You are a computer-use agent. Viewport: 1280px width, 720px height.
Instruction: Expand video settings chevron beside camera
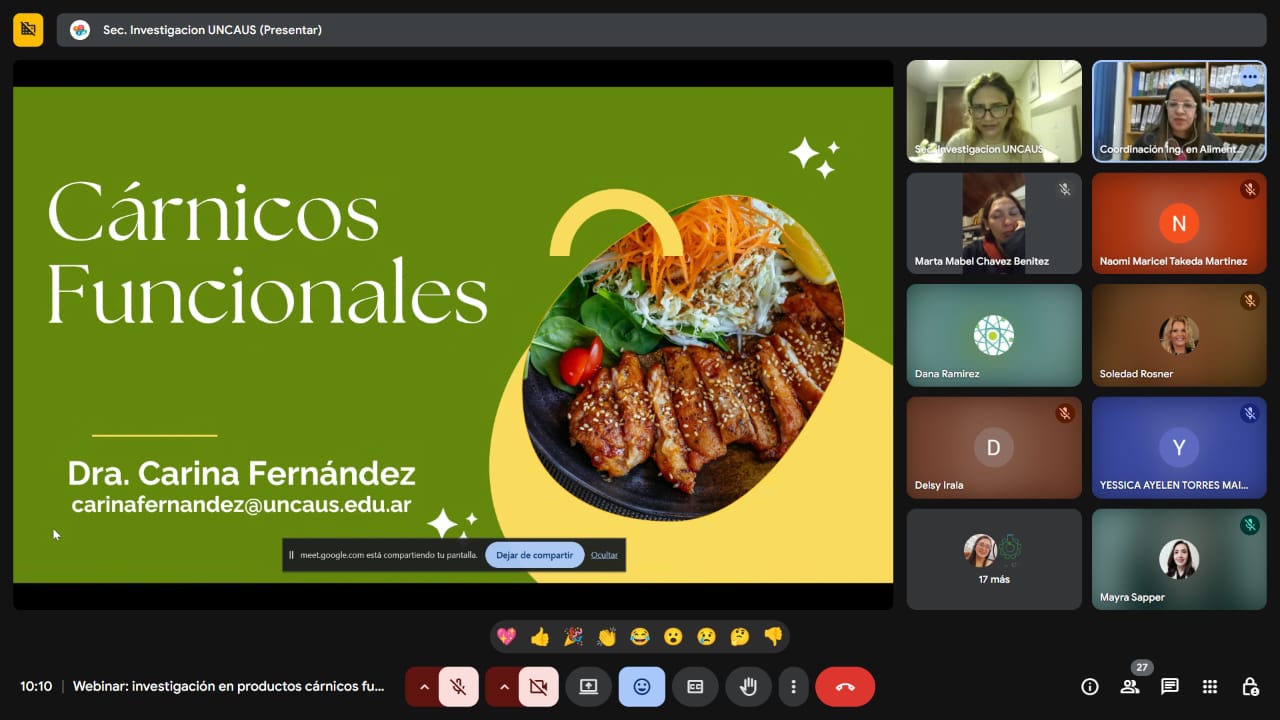pyautogui.click(x=503, y=687)
